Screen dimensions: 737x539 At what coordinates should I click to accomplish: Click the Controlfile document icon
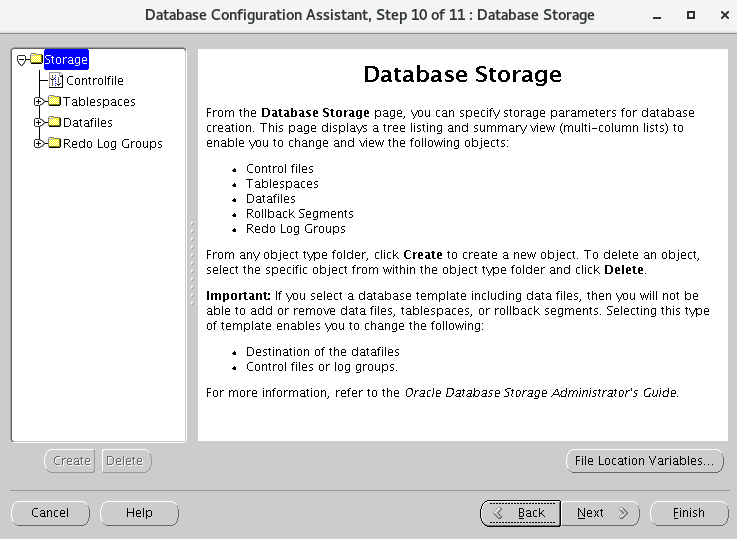56,81
